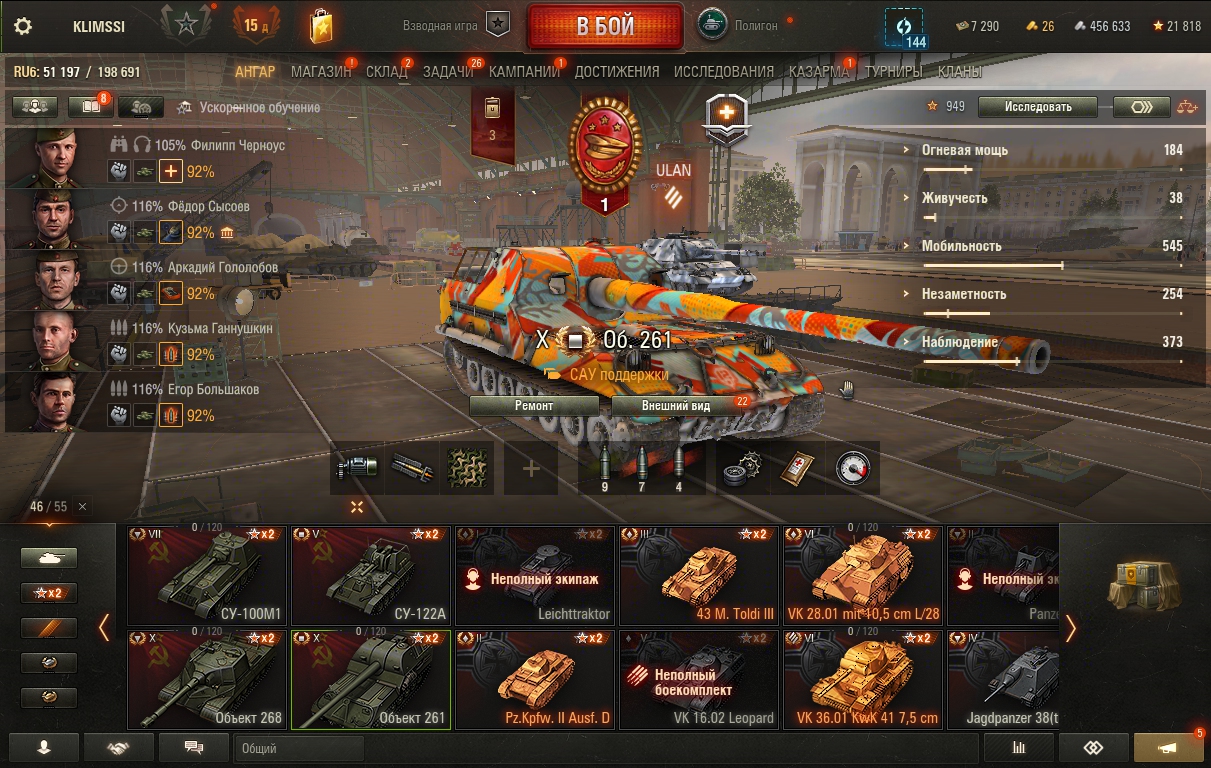Screen dimensions: 1211x768
Task: Open the МАГАЗИН tab
Action: 321,72
